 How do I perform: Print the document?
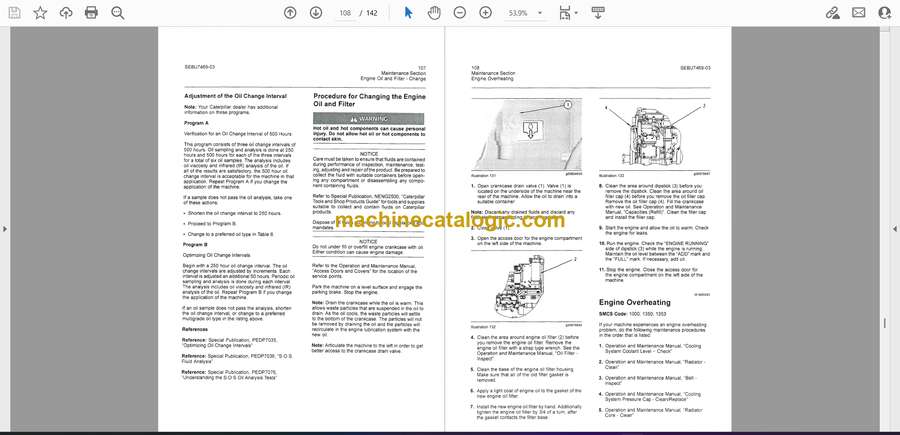(x=91, y=13)
